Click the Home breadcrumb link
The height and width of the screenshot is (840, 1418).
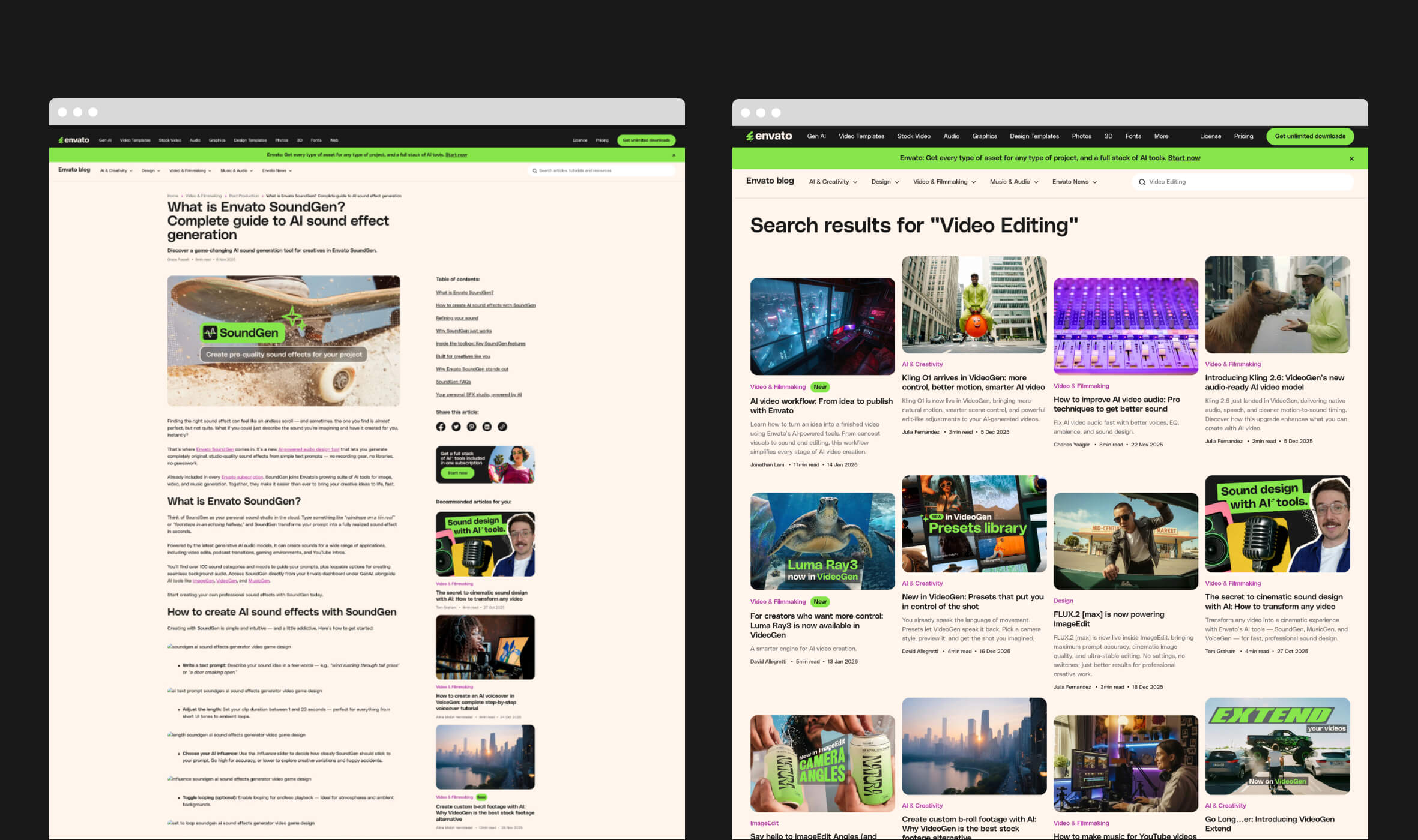point(172,196)
